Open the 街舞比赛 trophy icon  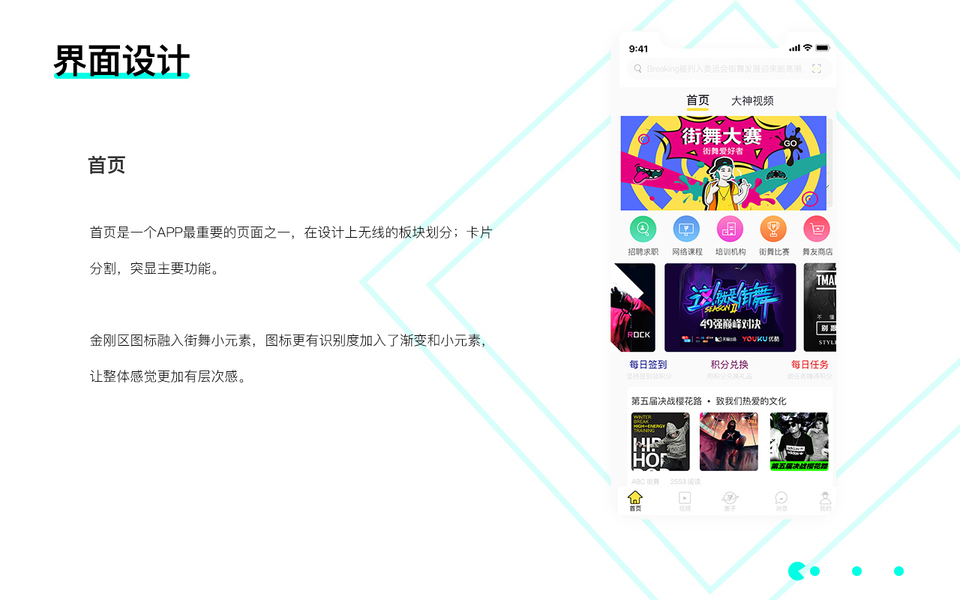coord(773,229)
